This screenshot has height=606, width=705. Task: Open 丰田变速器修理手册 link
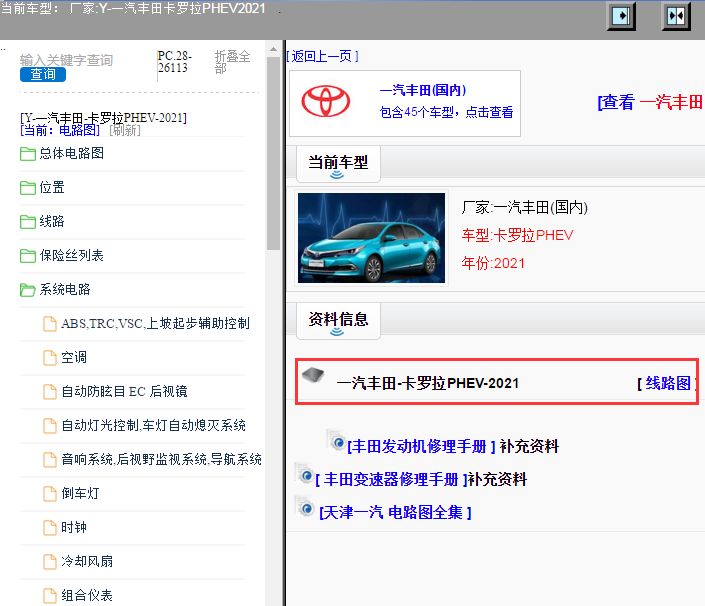coord(391,479)
